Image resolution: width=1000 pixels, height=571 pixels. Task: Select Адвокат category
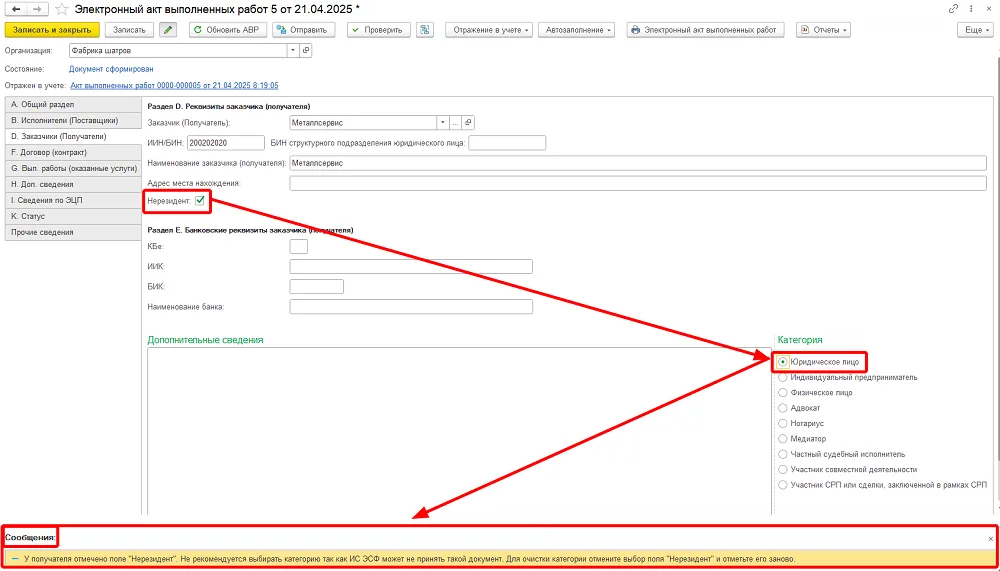coord(783,408)
